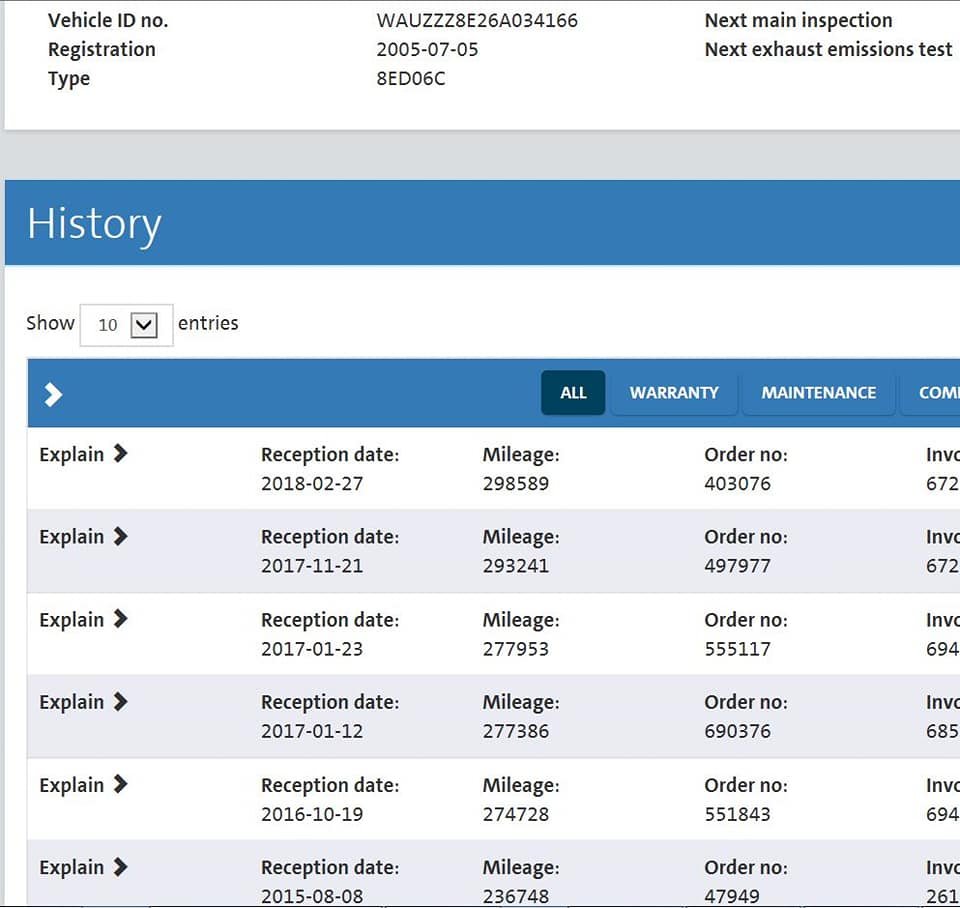Click the History section heading
Image resolution: width=960 pixels, height=908 pixels.
tap(94, 224)
